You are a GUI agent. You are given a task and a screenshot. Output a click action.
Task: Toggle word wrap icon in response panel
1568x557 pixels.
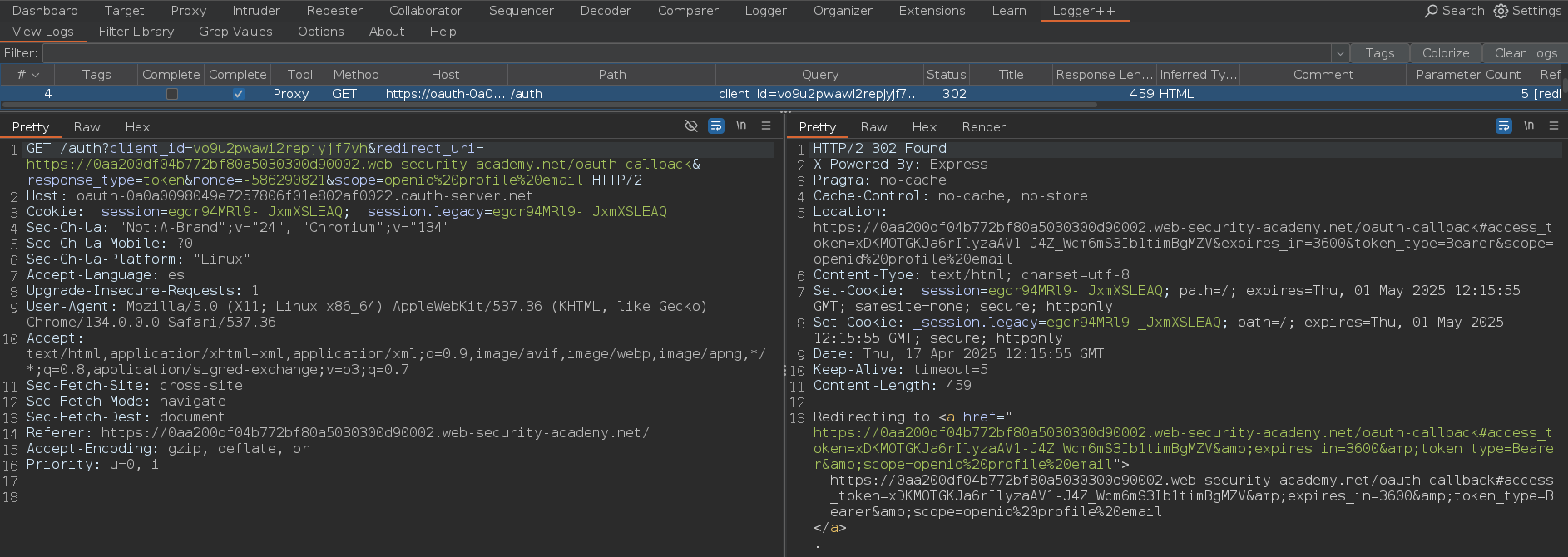tap(1503, 126)
